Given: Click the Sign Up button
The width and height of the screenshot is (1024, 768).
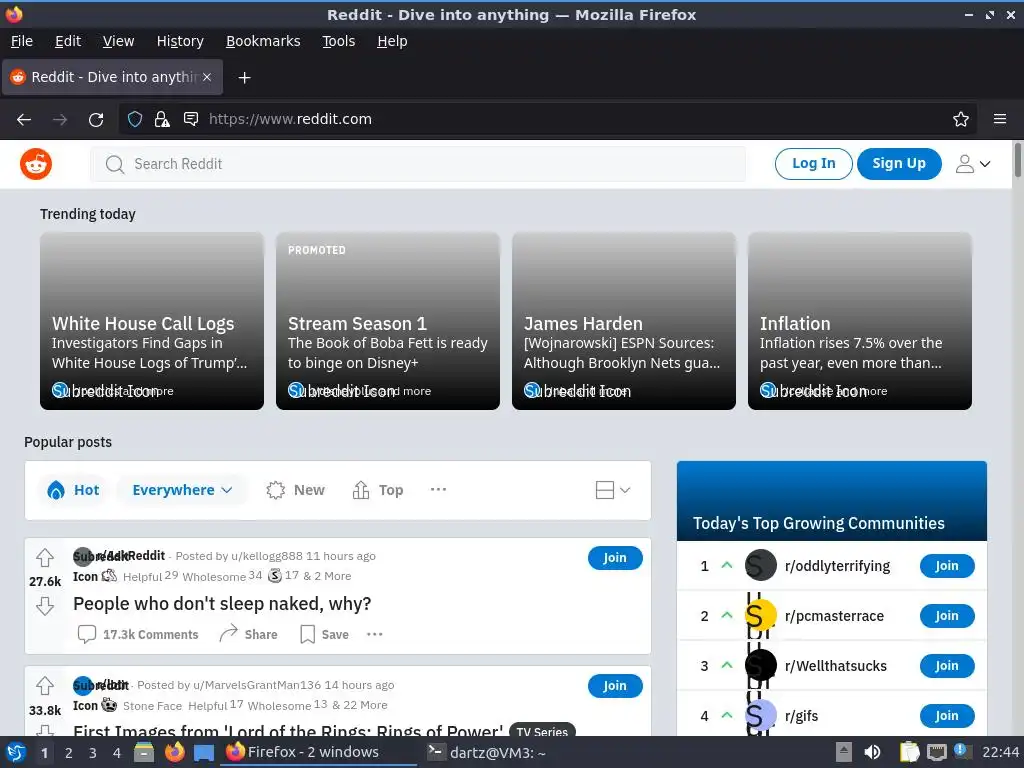Looking at the screenshot, I should coord(899,163).
